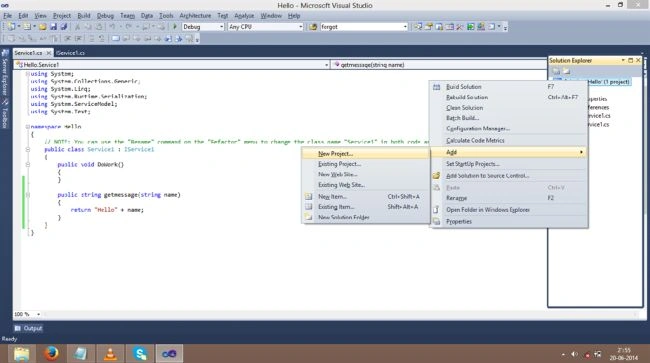
Task: Select Properties in the solution context menu
Action: pyautogui.click(x=509, y=222)
